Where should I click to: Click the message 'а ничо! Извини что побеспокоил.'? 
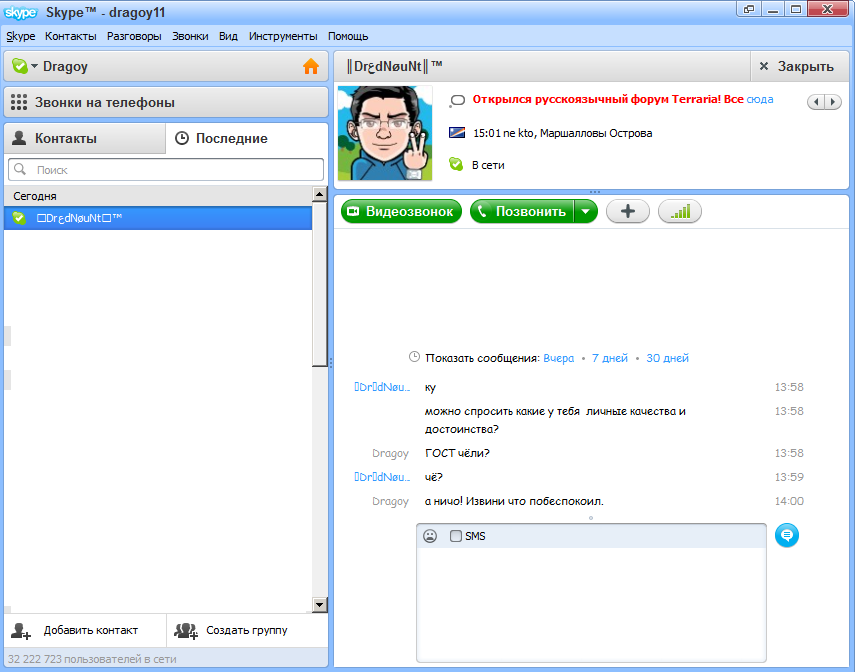pyautogui.click(x=514, y=501)
